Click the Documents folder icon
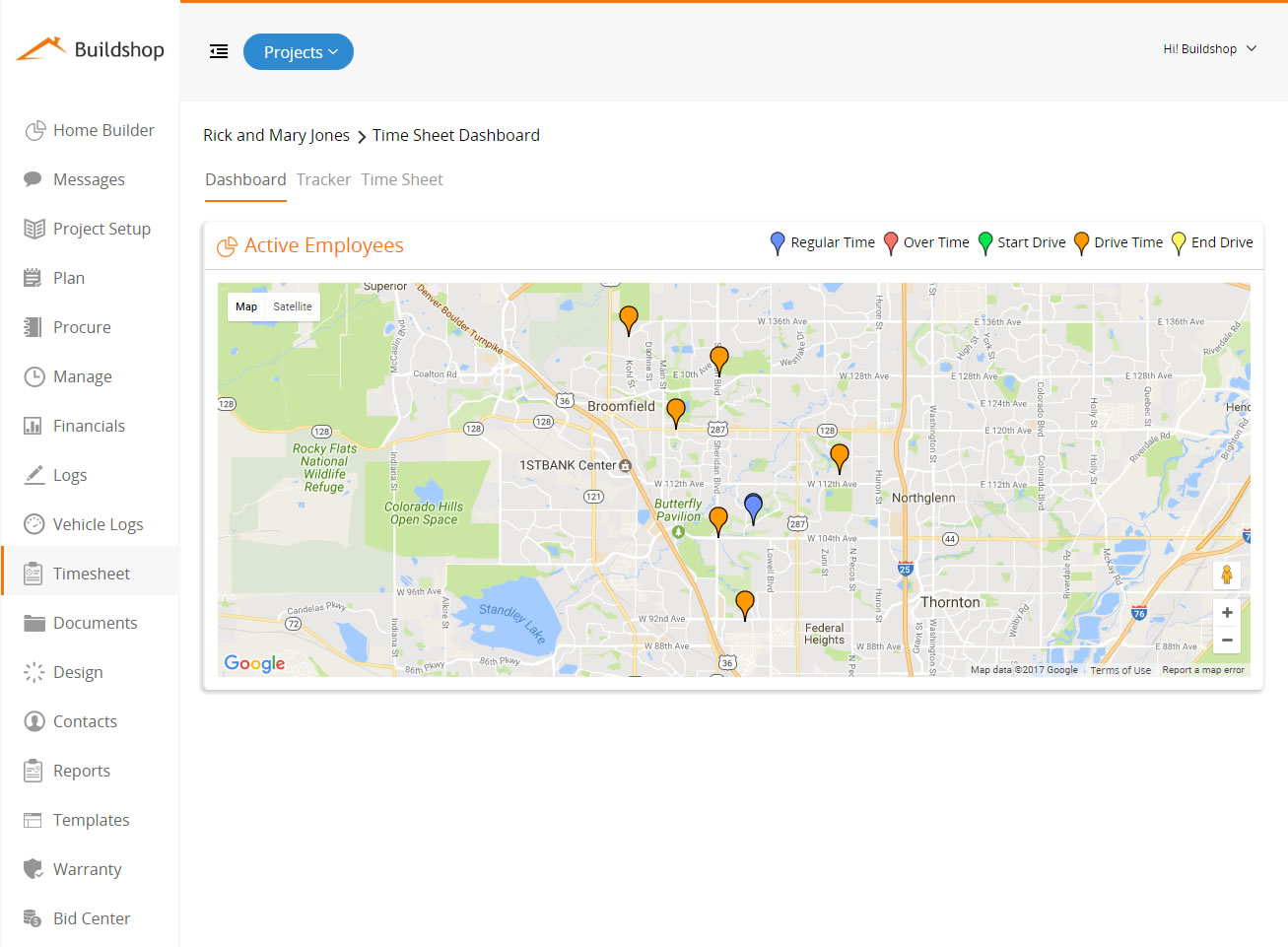This screenshot has width=1288, height=947. pyautogui.click(x=34, y=623)
